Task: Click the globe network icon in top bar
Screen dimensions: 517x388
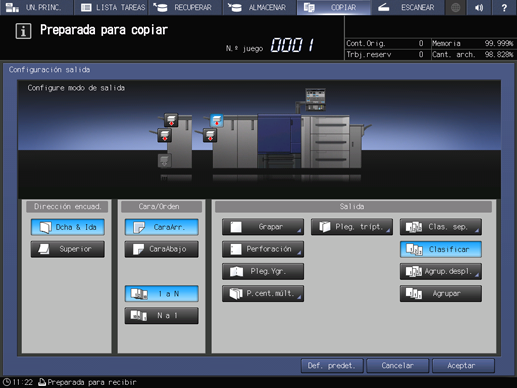Action: pyautogui.click(x=455, y=7)
